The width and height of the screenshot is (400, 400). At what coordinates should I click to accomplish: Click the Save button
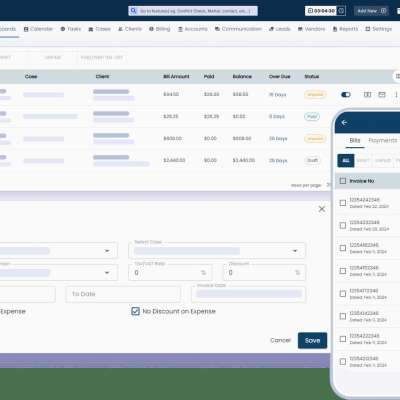coord(312,340)
